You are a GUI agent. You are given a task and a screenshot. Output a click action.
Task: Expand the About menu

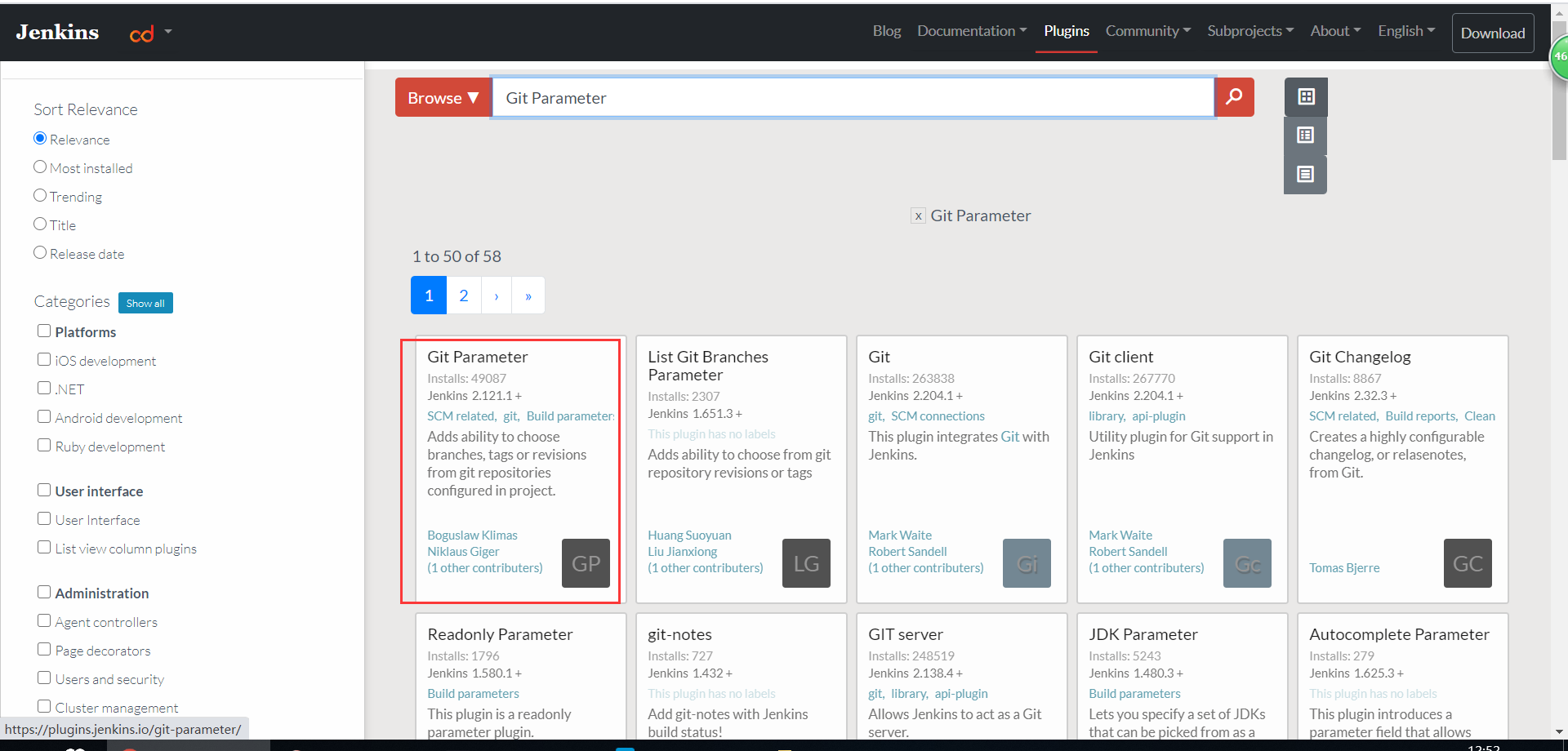tap(1335, 31)
